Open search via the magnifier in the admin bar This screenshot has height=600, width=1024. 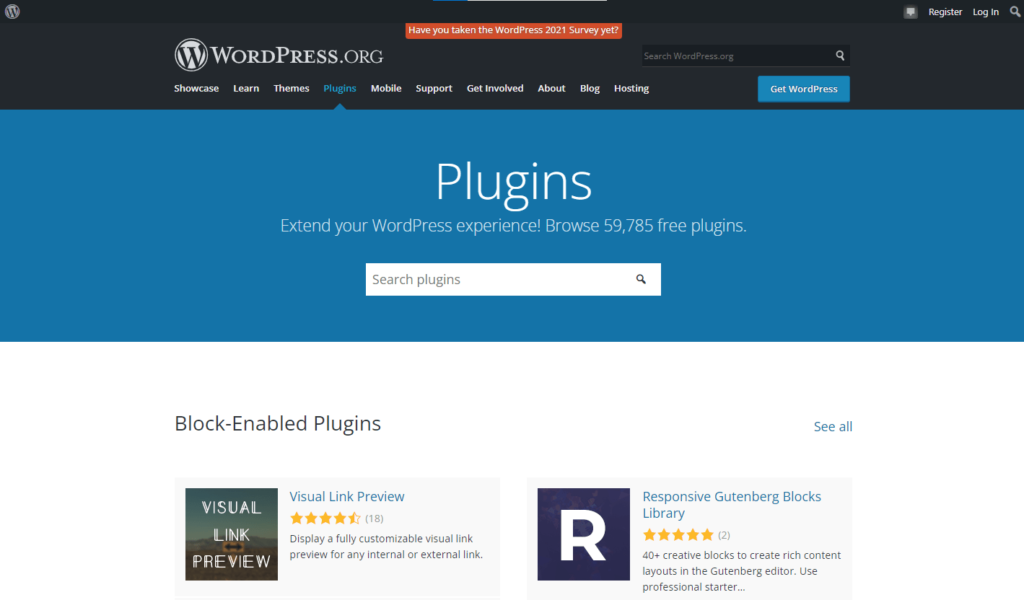1014,11
